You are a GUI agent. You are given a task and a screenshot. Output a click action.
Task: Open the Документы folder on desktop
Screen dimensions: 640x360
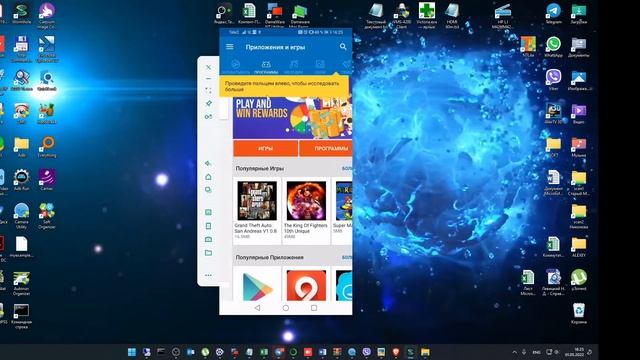[579, 47]
